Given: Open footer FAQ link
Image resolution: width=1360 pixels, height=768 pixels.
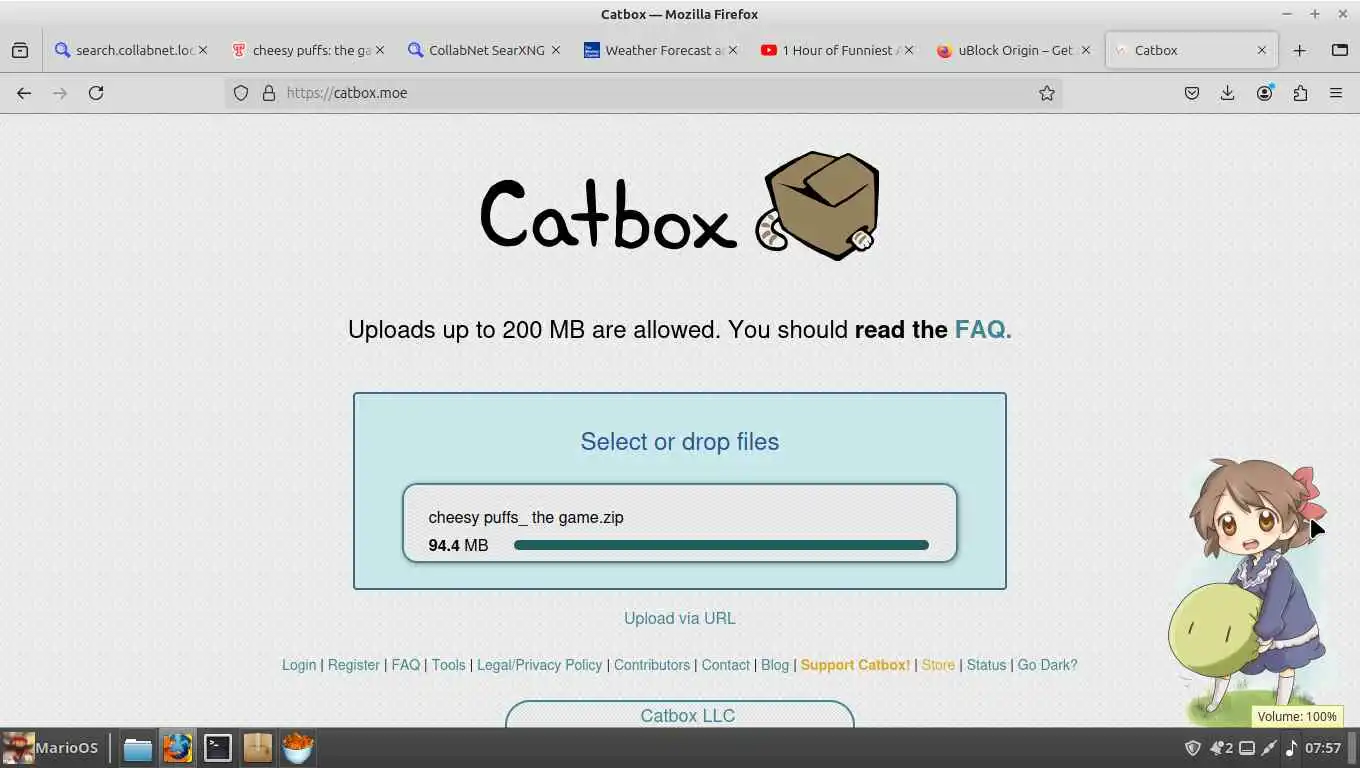Looking at the screenshot, I should click(x=406, y=665).
